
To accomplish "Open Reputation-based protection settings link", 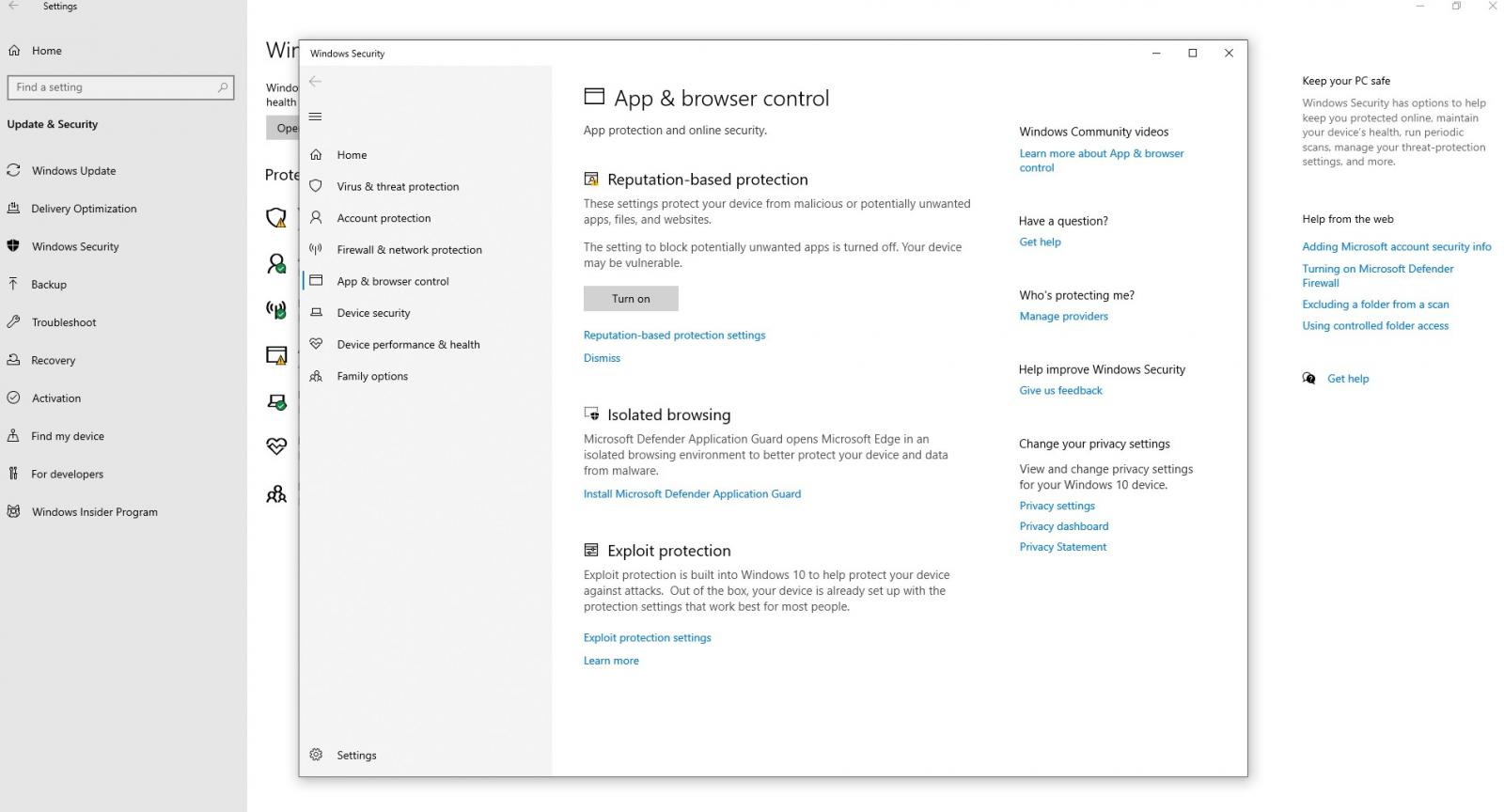I will pos(674,335).
